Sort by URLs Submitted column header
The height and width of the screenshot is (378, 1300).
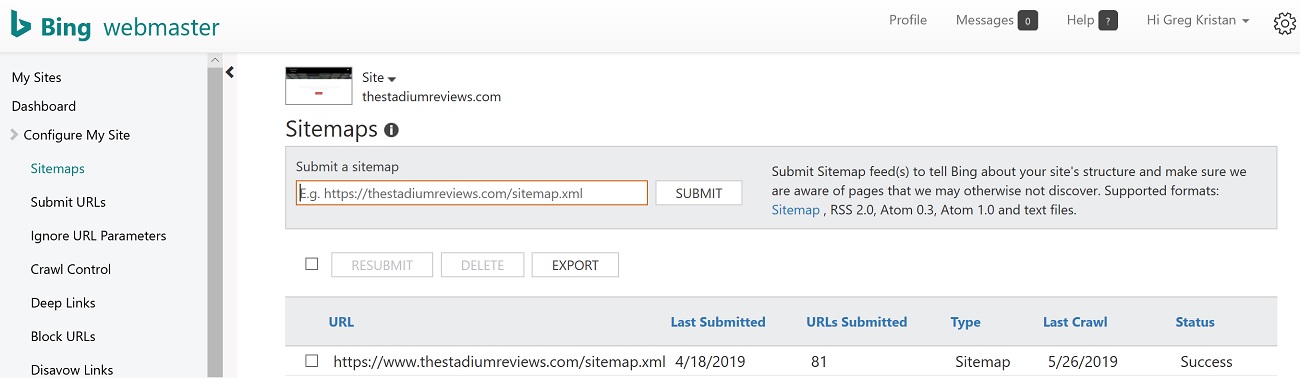(x=857, y=322)
